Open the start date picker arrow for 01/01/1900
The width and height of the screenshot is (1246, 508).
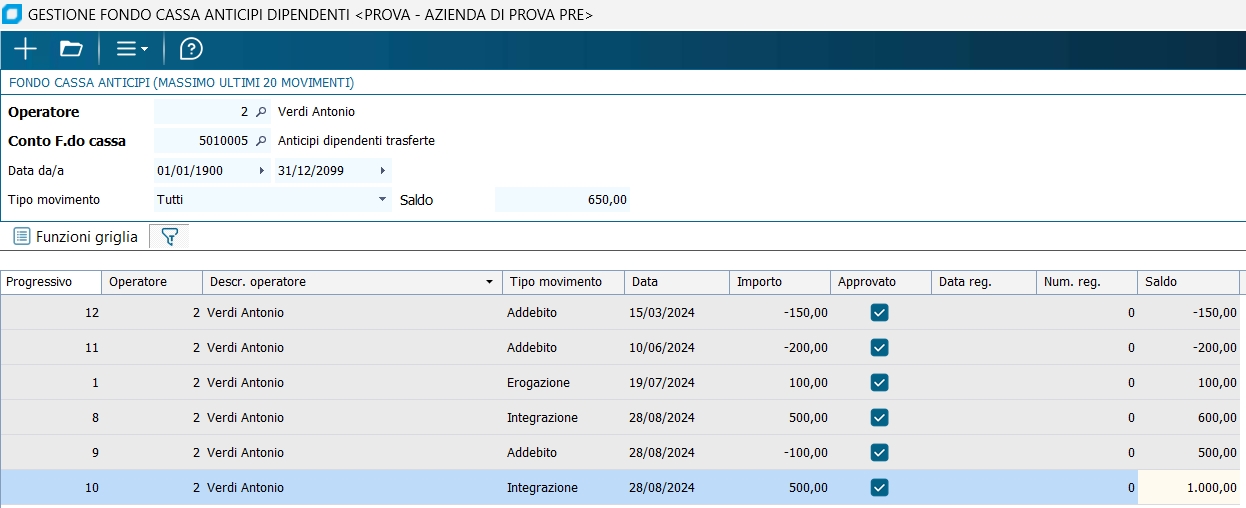tap(262, 171)
